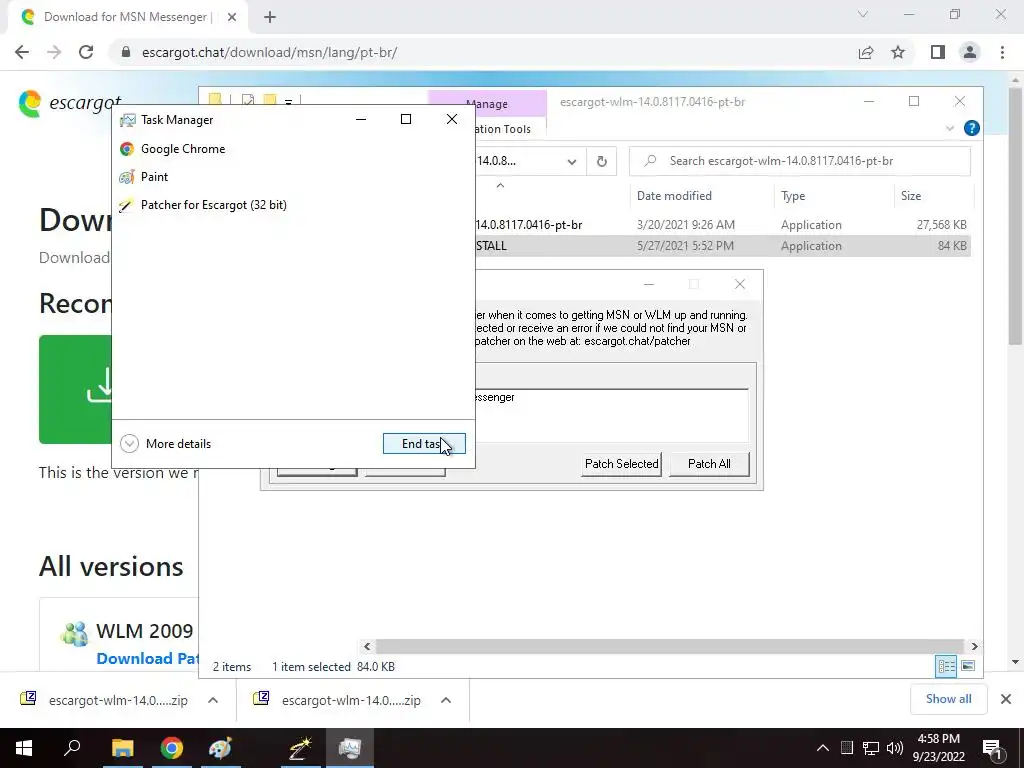Click Patch All button in patcher

tap(709, 464)
